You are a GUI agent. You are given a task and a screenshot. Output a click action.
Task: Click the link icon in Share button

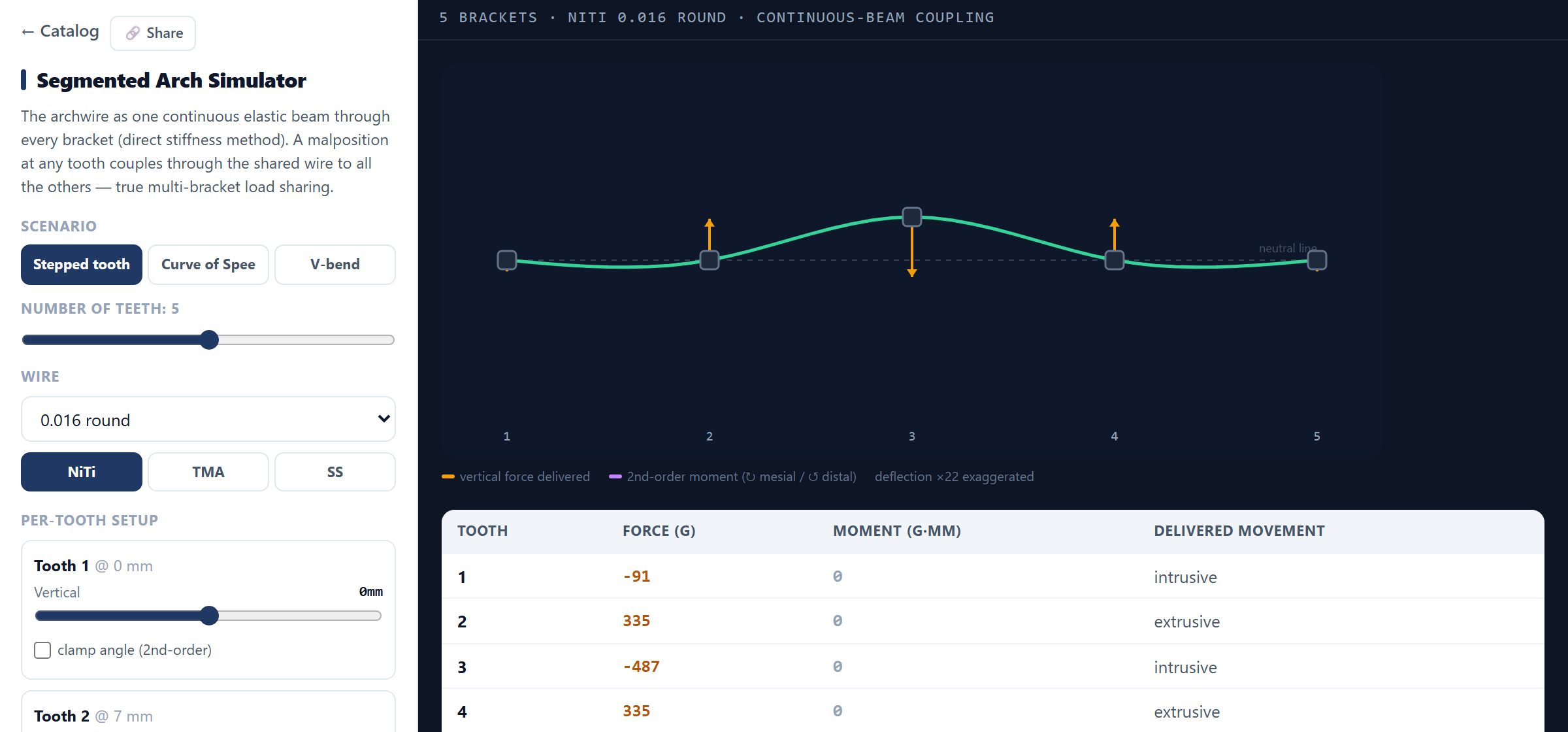coord(133,33)
